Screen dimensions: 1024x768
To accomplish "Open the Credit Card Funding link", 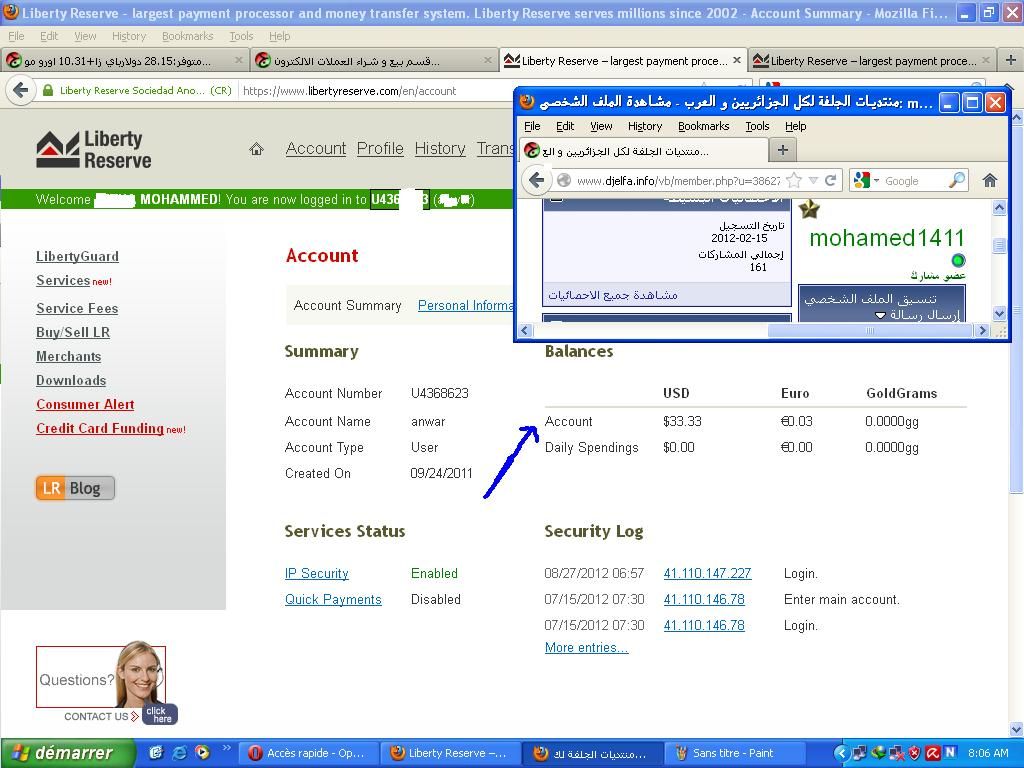I will pos(100,428).
